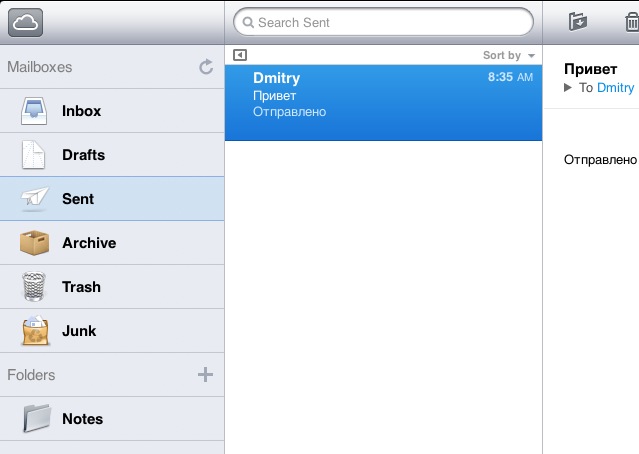Screen dimensions: 639x454
Task: Collapse the mailbox sidebar panel arrow
Action: pyautogui.click(x=239, y=56)
